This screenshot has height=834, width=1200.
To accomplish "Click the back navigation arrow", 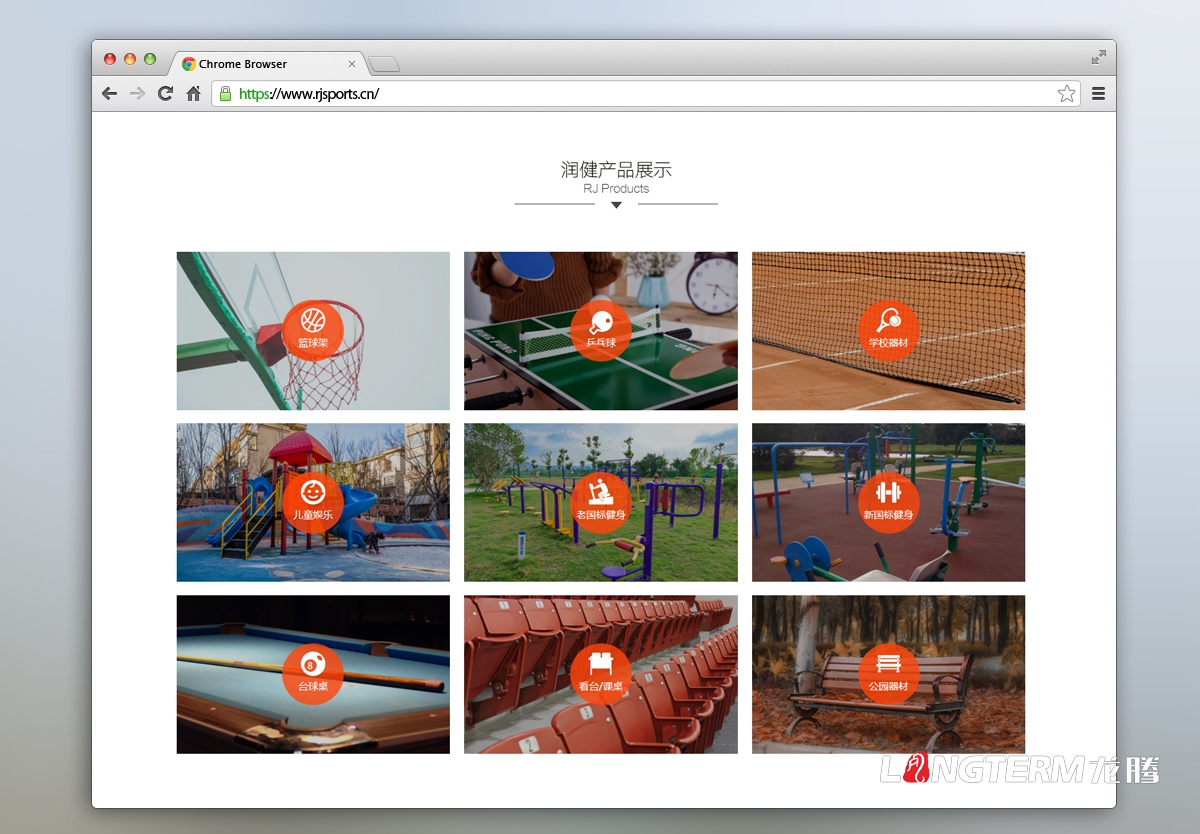I will [x=109, y=93].
